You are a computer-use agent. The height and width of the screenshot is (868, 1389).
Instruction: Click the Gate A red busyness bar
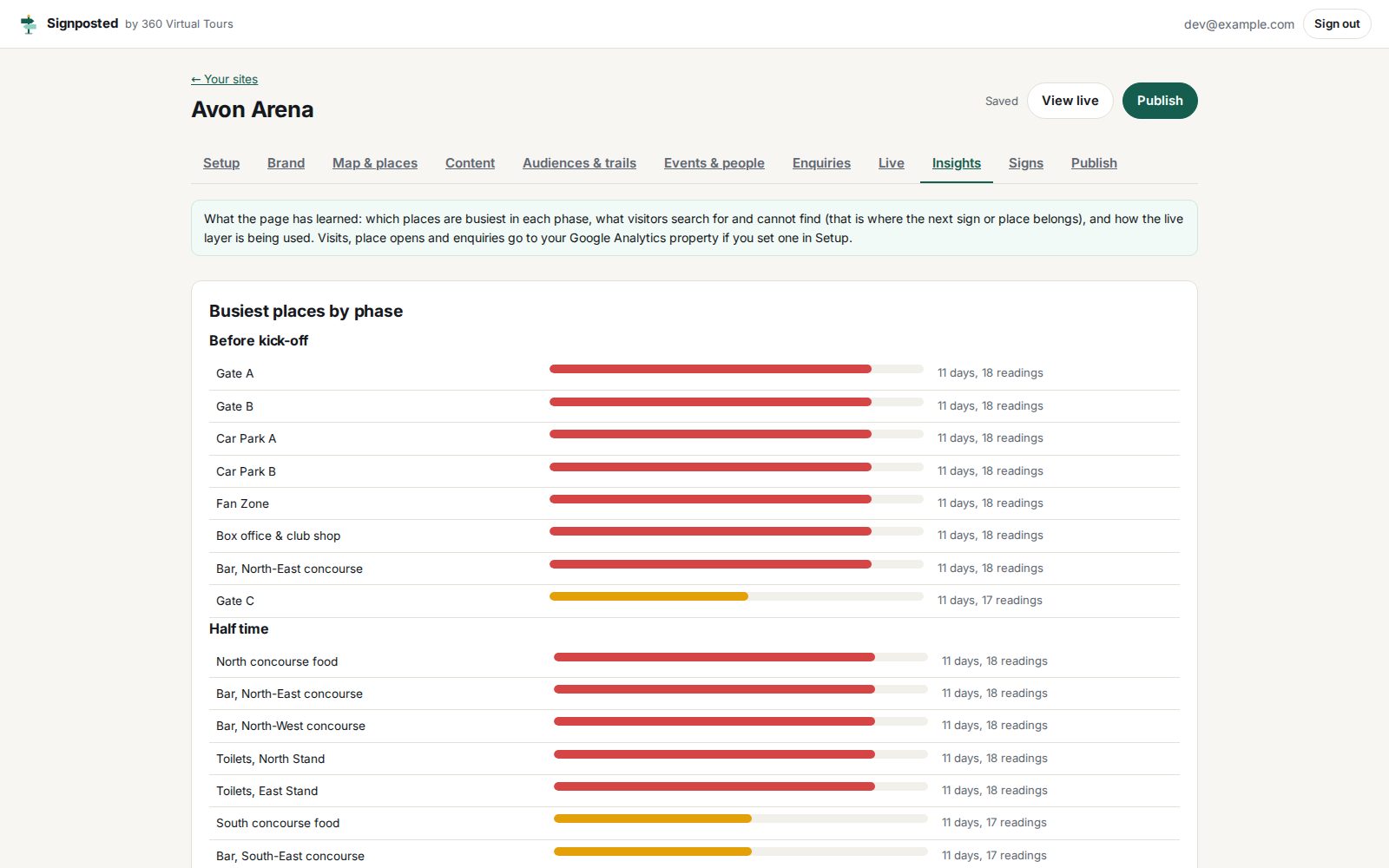710,369
